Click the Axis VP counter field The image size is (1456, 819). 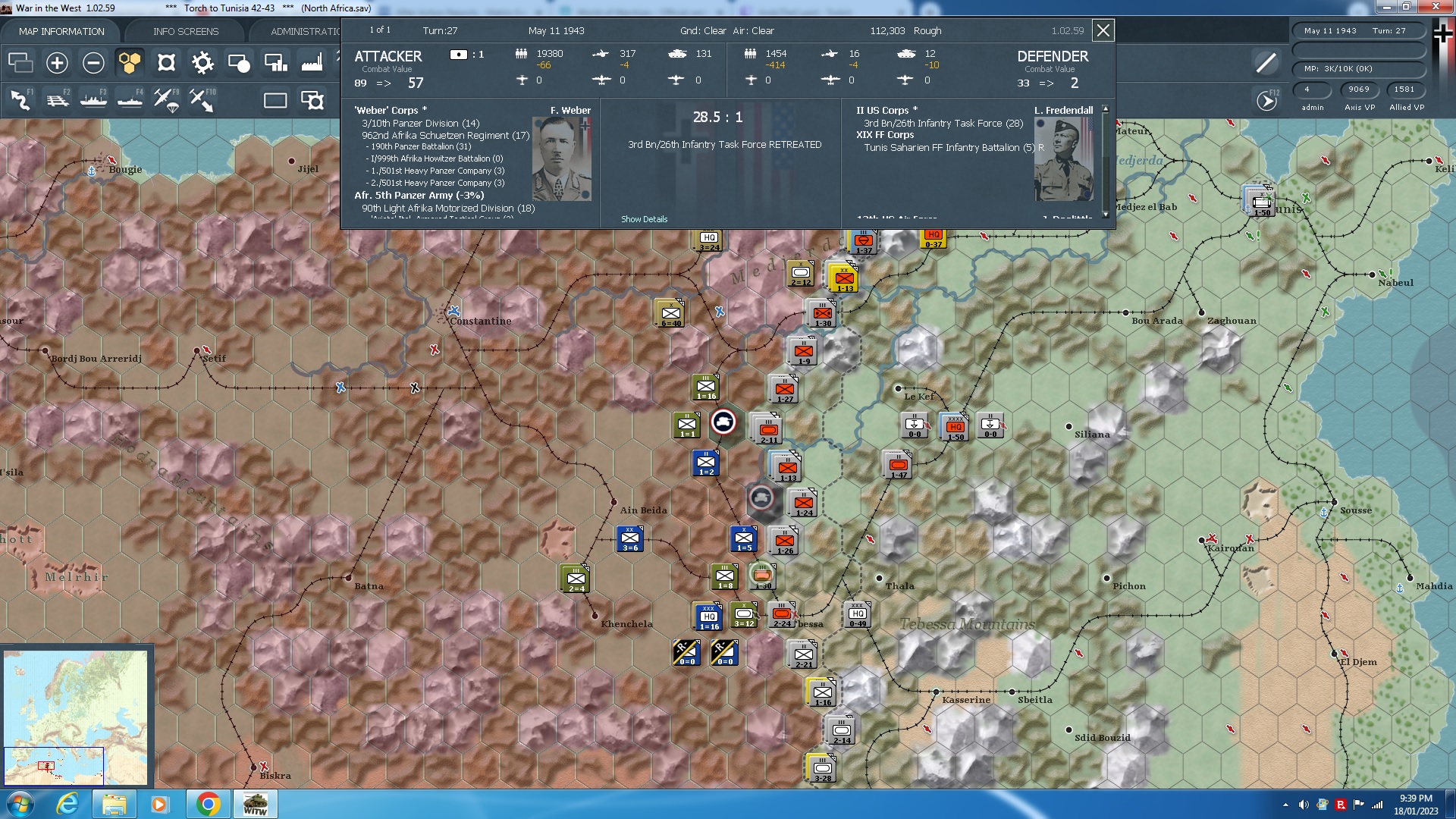click(x=1357, y=89)
